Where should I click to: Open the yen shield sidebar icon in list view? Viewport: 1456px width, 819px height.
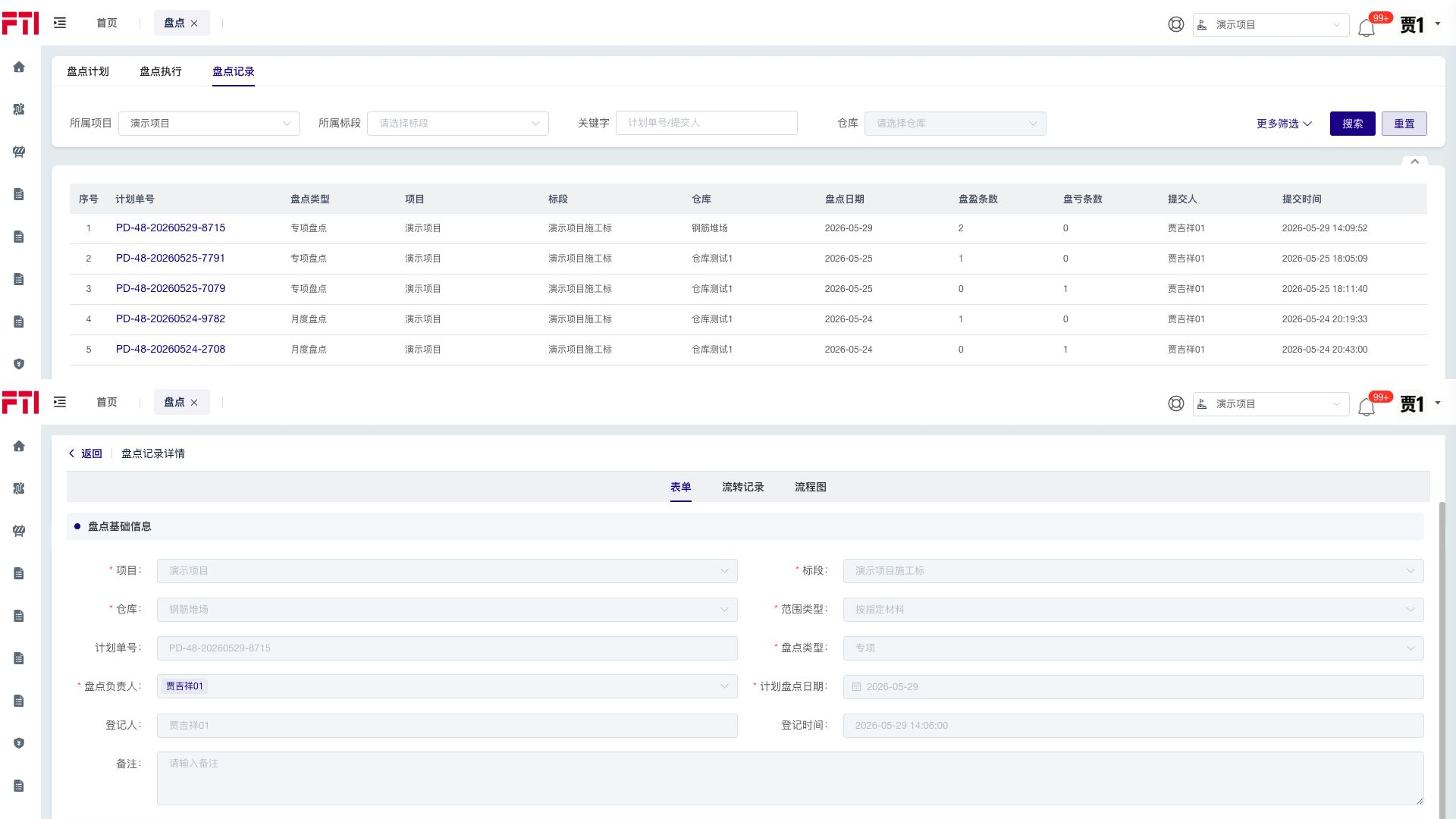pos(19,364)
